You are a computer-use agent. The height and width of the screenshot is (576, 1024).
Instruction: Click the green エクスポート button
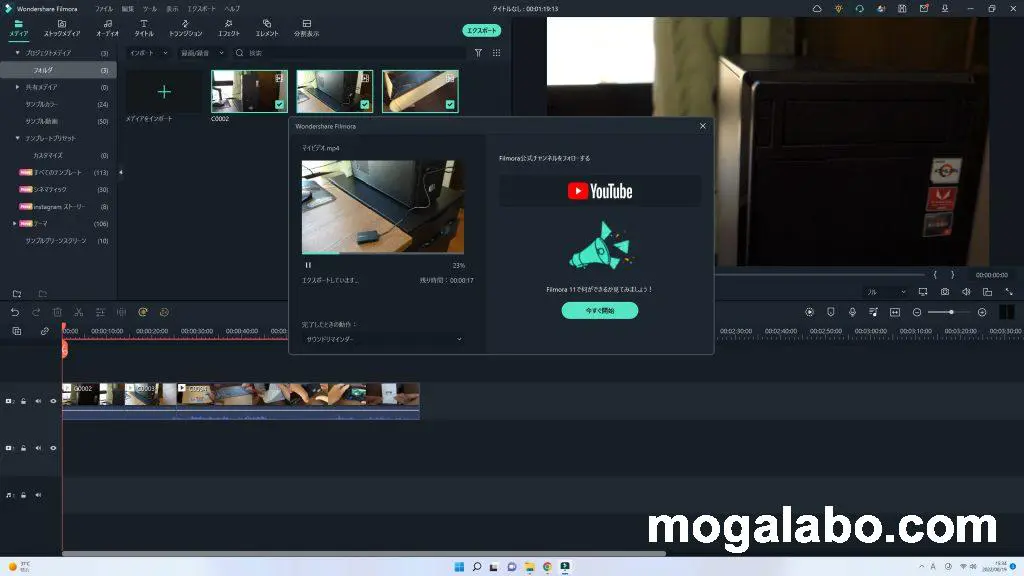481,30
